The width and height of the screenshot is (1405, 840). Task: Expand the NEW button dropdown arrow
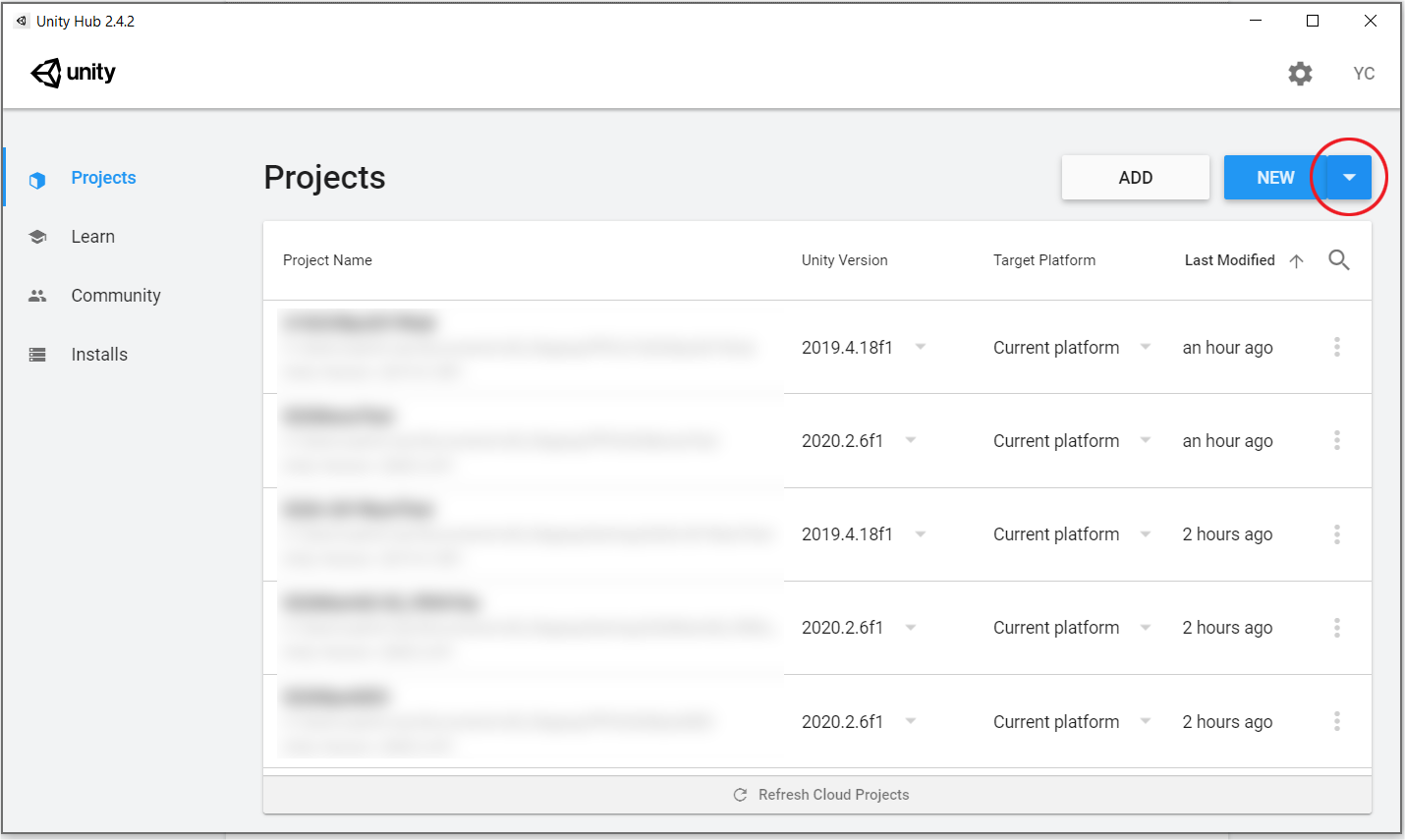(1349, 178)
